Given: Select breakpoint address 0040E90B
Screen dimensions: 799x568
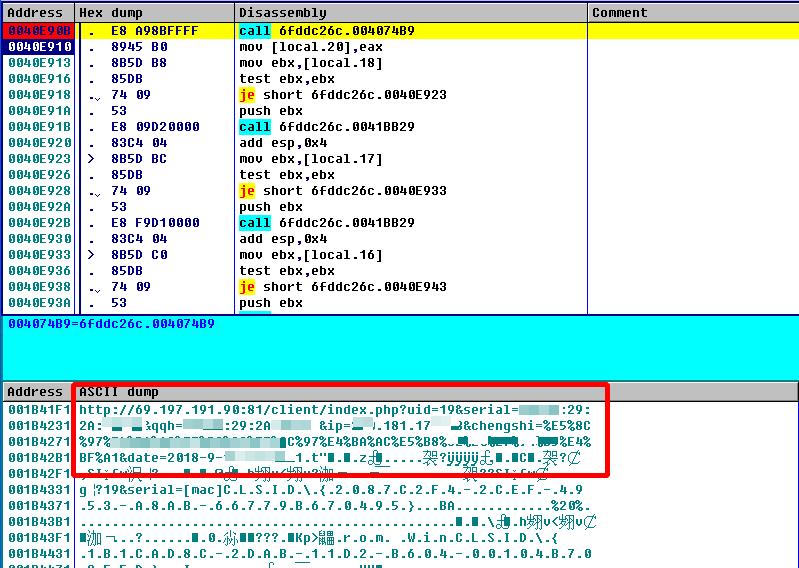Looking at the screenshot, I should coord(39,31).
